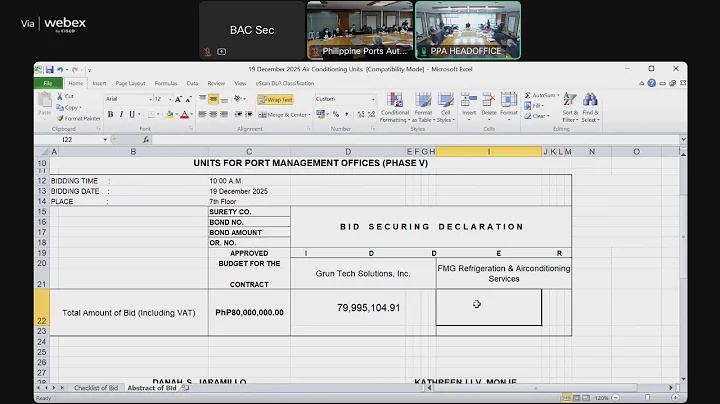Click the Format Painter brush
720x404 pixels.
tap(60, 118)
